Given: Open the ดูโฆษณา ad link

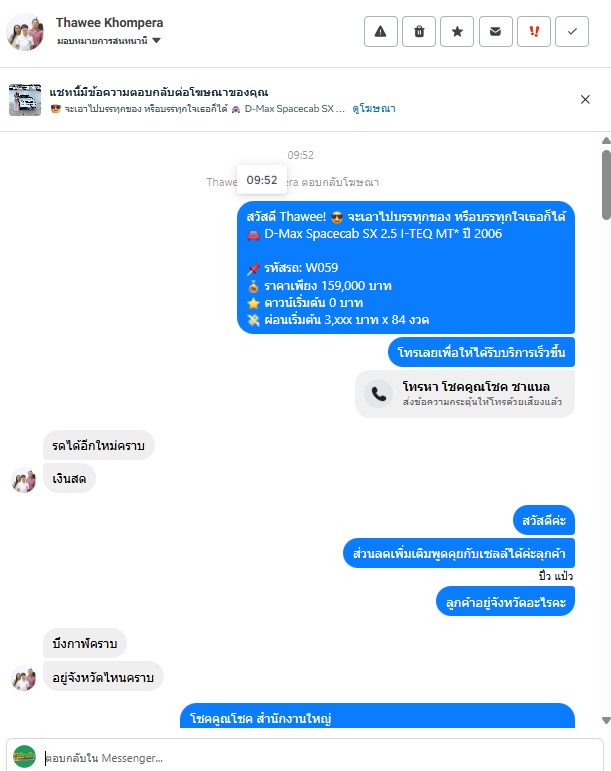Looking at the screenshot, I should point(374,109).
